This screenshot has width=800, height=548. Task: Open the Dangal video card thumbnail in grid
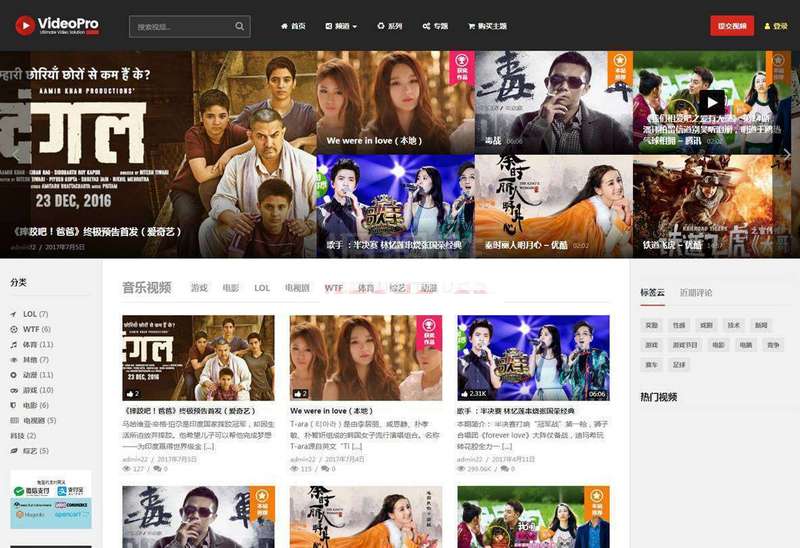click(x=198, y=358)
